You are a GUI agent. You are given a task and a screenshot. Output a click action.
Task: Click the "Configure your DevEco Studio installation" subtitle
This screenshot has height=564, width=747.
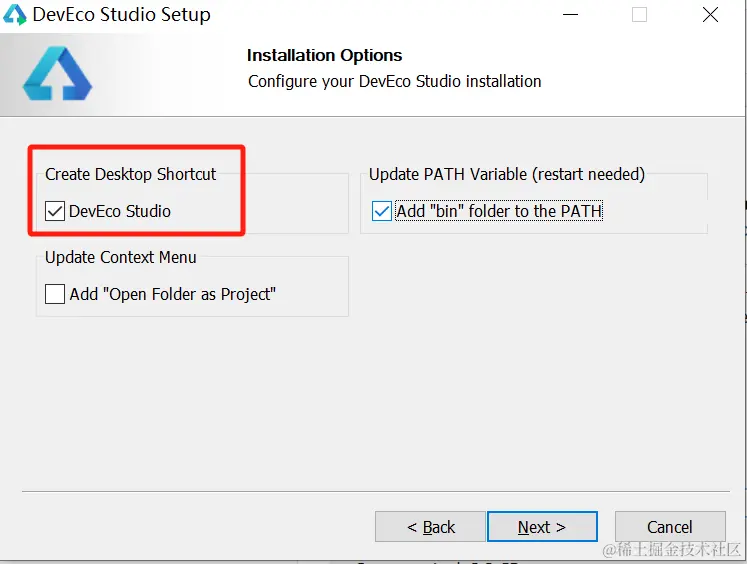[x=394, y=81]
